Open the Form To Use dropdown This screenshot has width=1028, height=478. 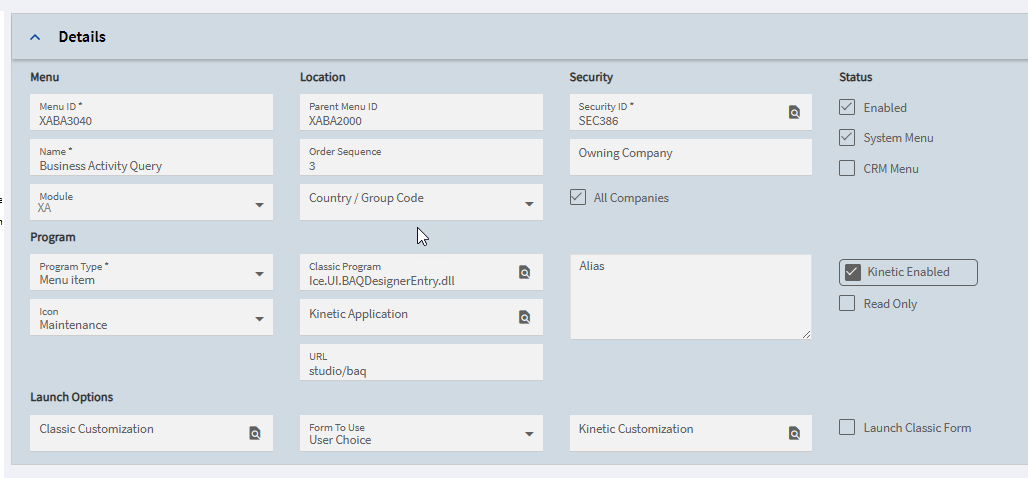coord(529,433)
